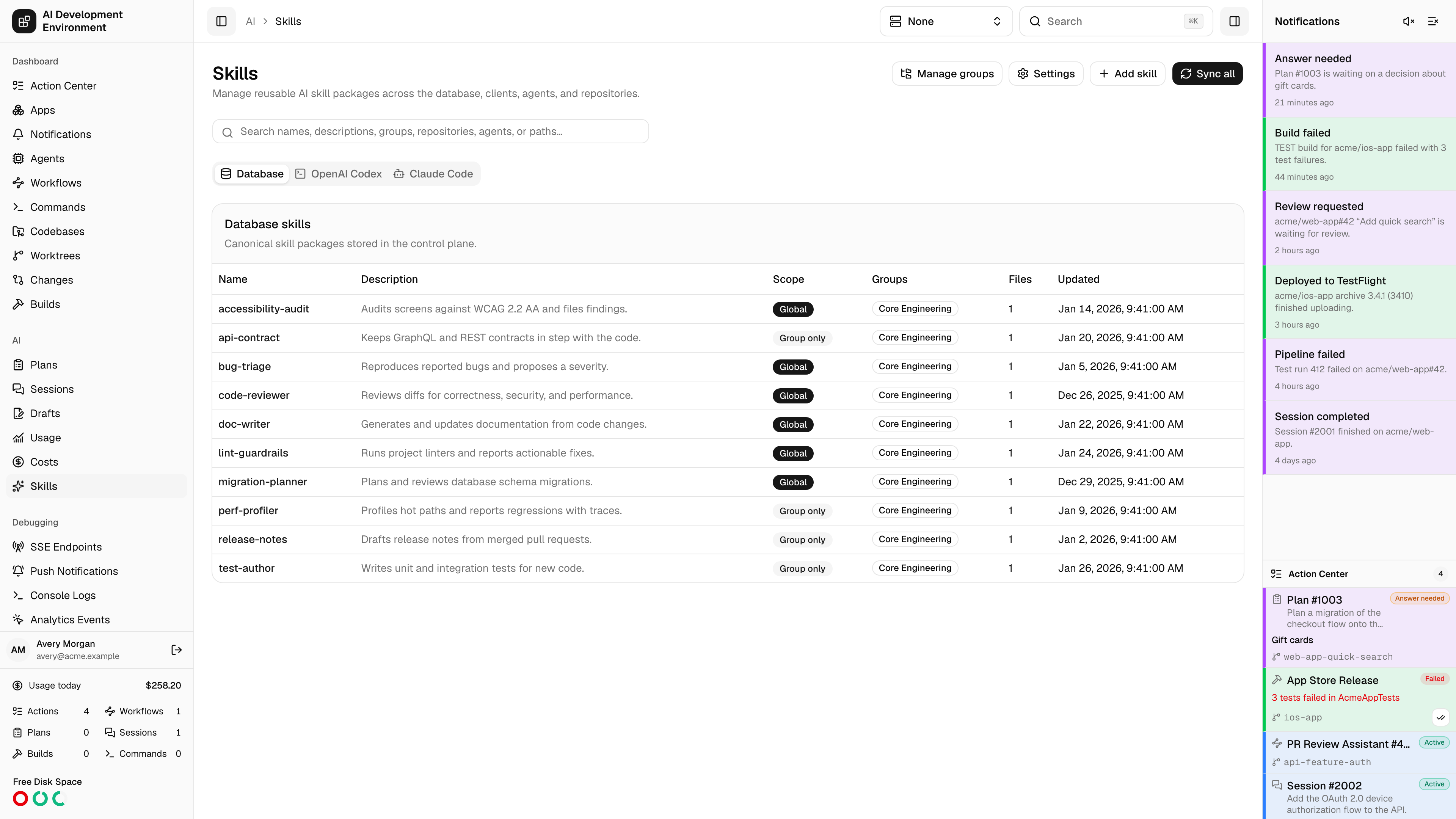Image resolution: width=1456 pixels, height=819 pixels.
Task: Click the AI Development Environment logo
Action: tap(24, 21)
